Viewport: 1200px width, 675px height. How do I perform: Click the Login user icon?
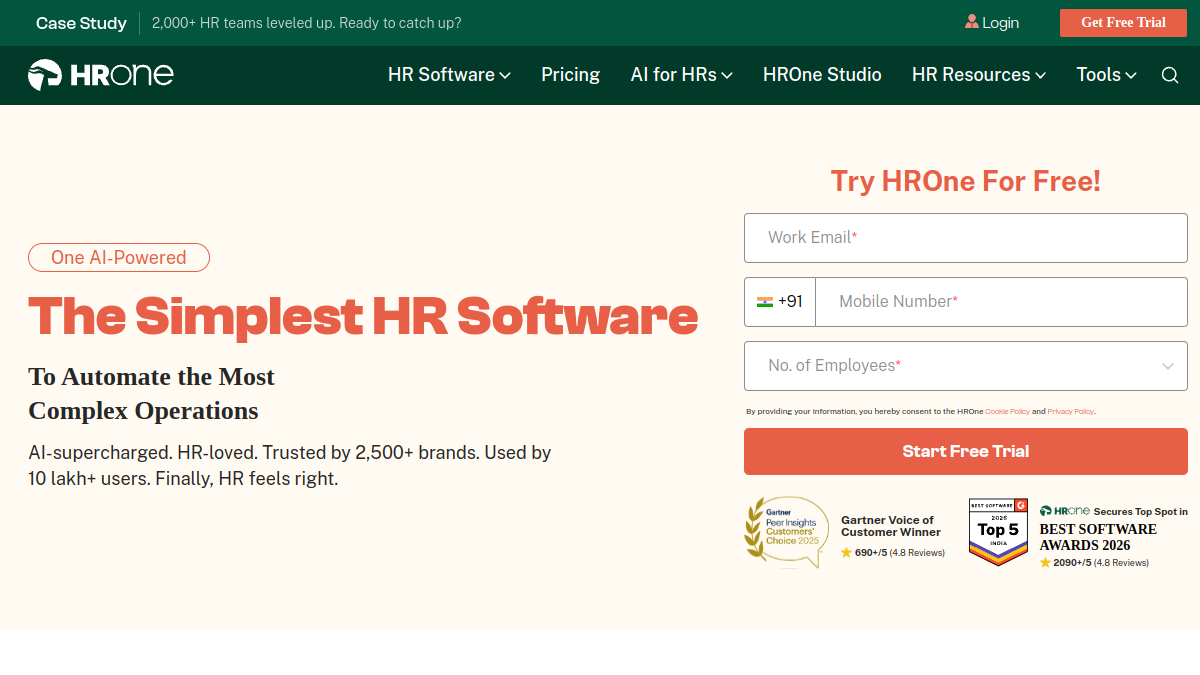972,22
